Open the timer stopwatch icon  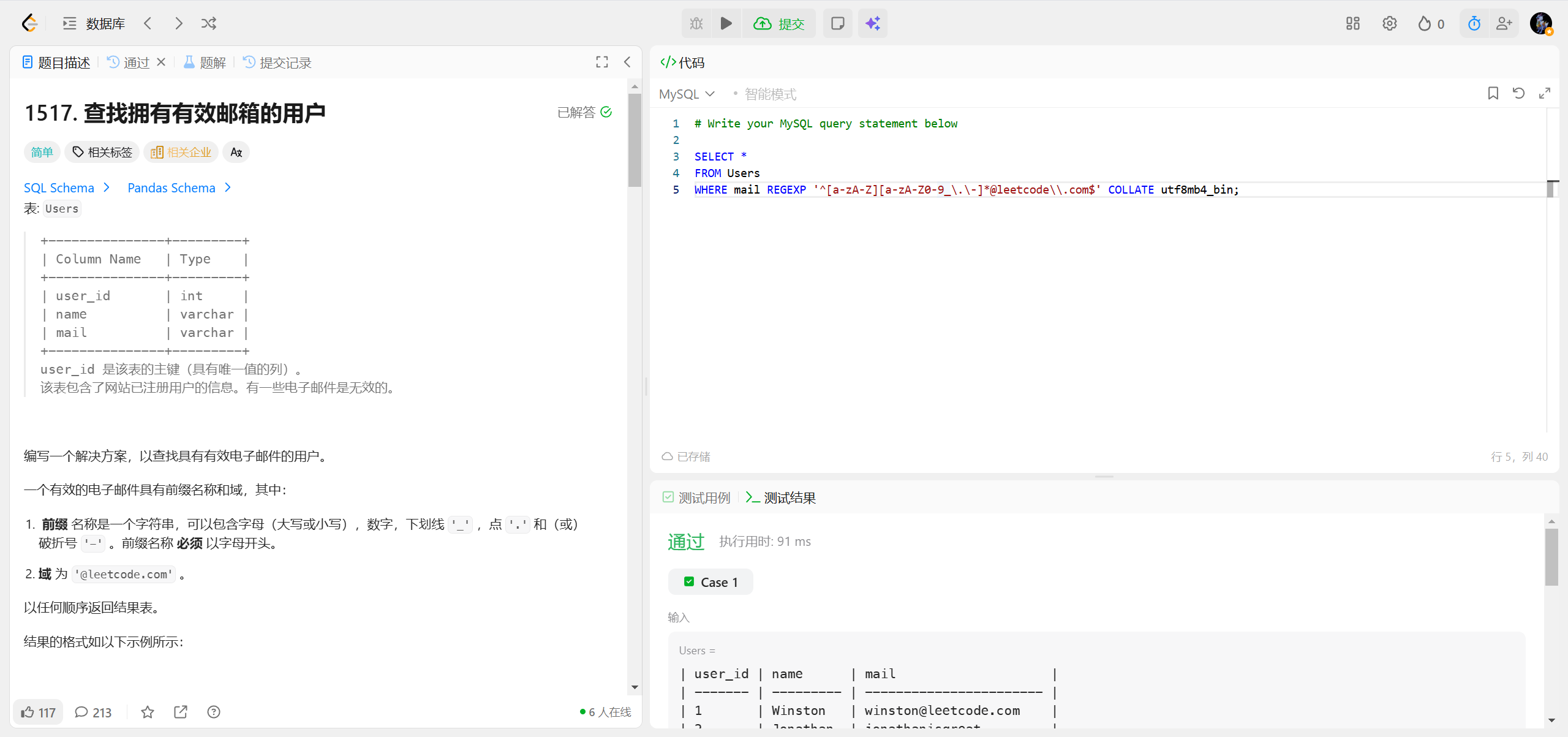click(1474, 24)
